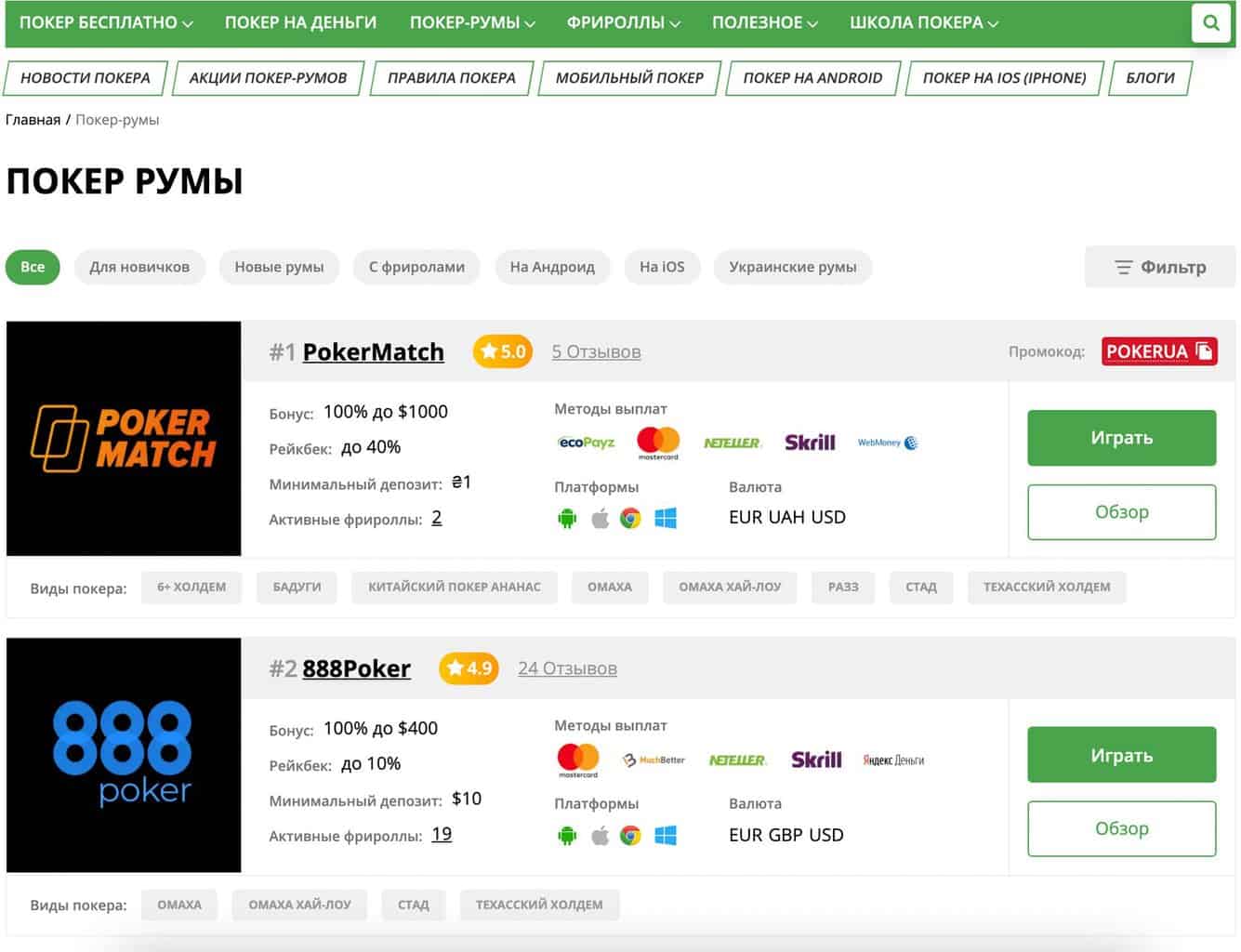The image size is (1241, 952).
Task: Copy the POKERUA promo code icon
Action: (x=1205, y=351)
